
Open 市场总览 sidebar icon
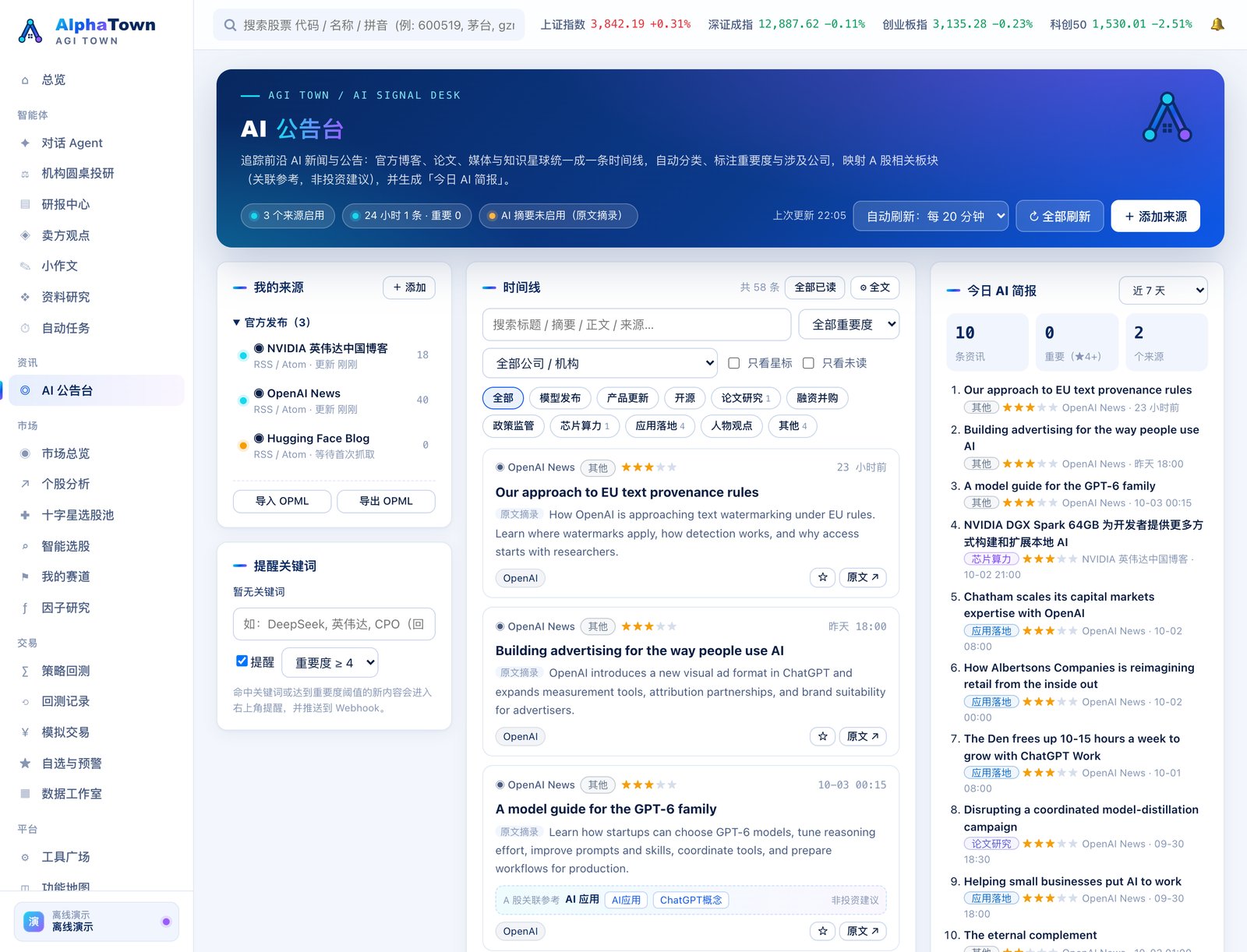(x=25, y=453)
